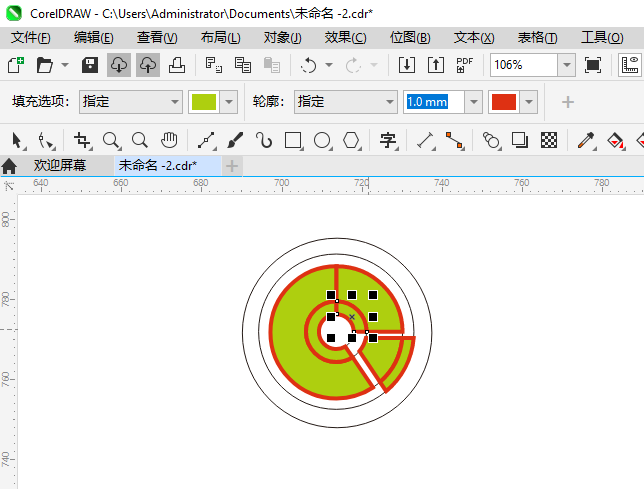Select the Blend effects tool

(x=492, y=140)
